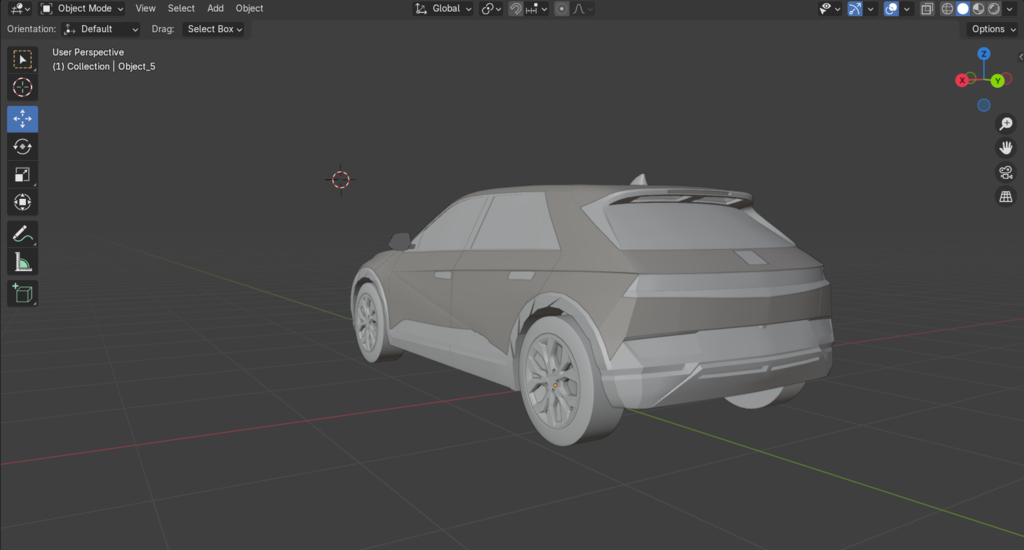Click the Options button
1024x550 pixels.
(x=992, y=29)
